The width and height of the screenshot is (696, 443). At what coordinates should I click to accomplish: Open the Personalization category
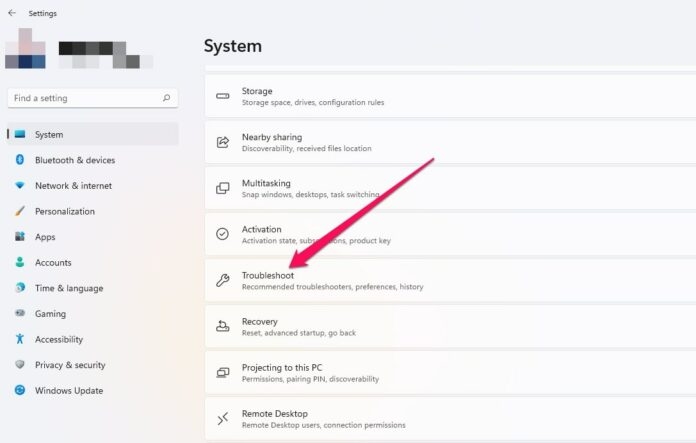click(x=64, y=212)
